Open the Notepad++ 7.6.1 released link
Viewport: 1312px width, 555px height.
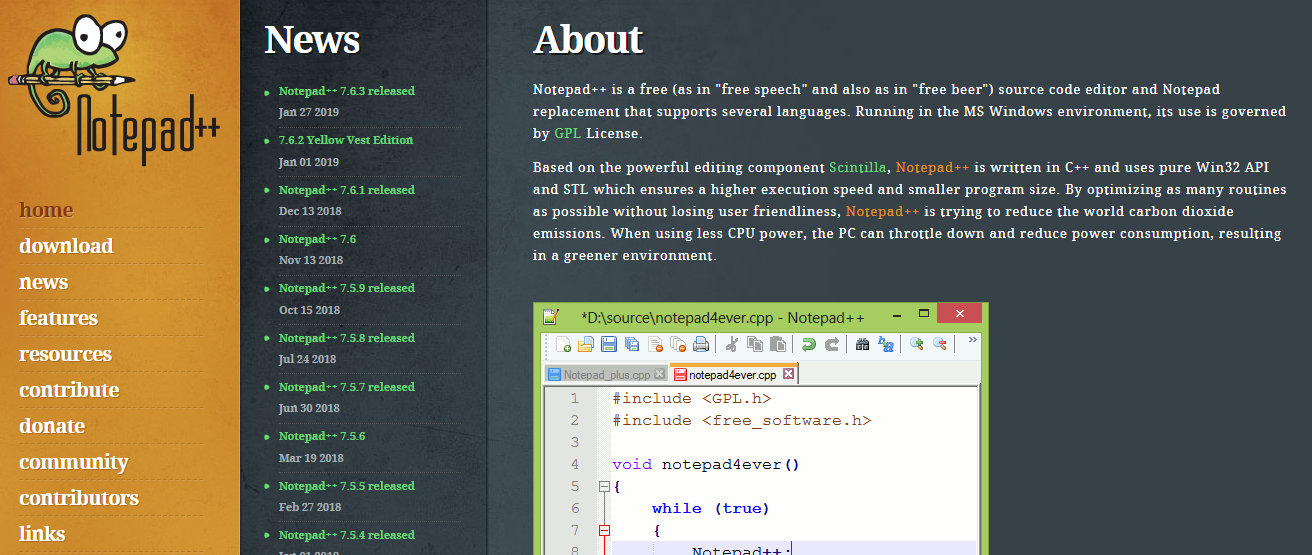[x=346, y=190]
